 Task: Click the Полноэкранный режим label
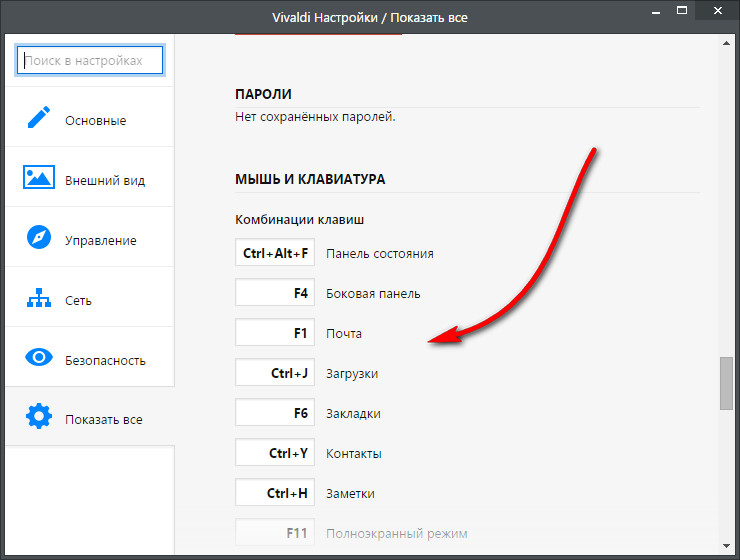tap(396, 534)
